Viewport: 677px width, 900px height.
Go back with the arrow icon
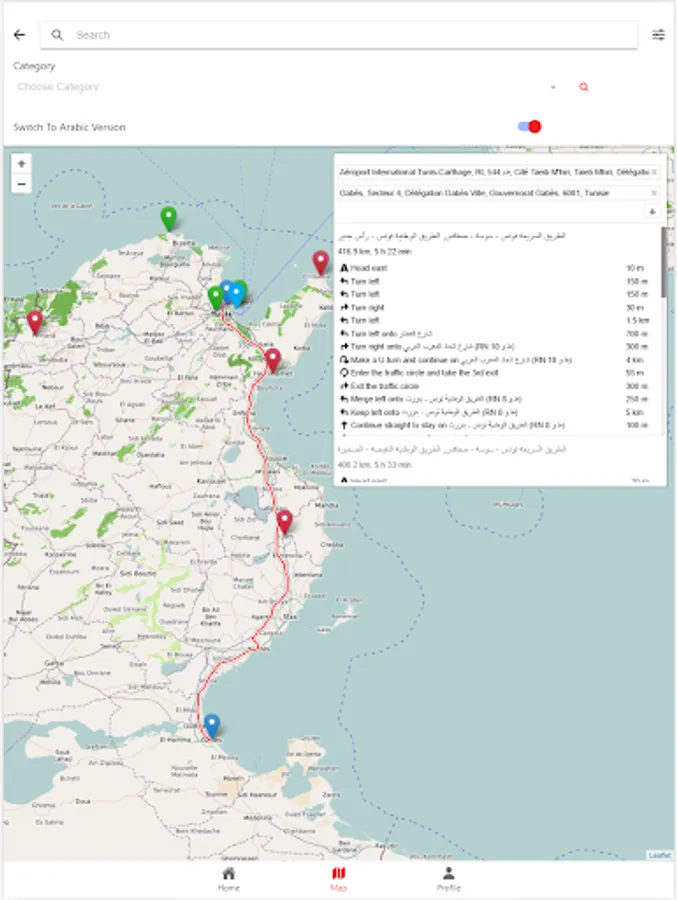(x=20, y=35)
